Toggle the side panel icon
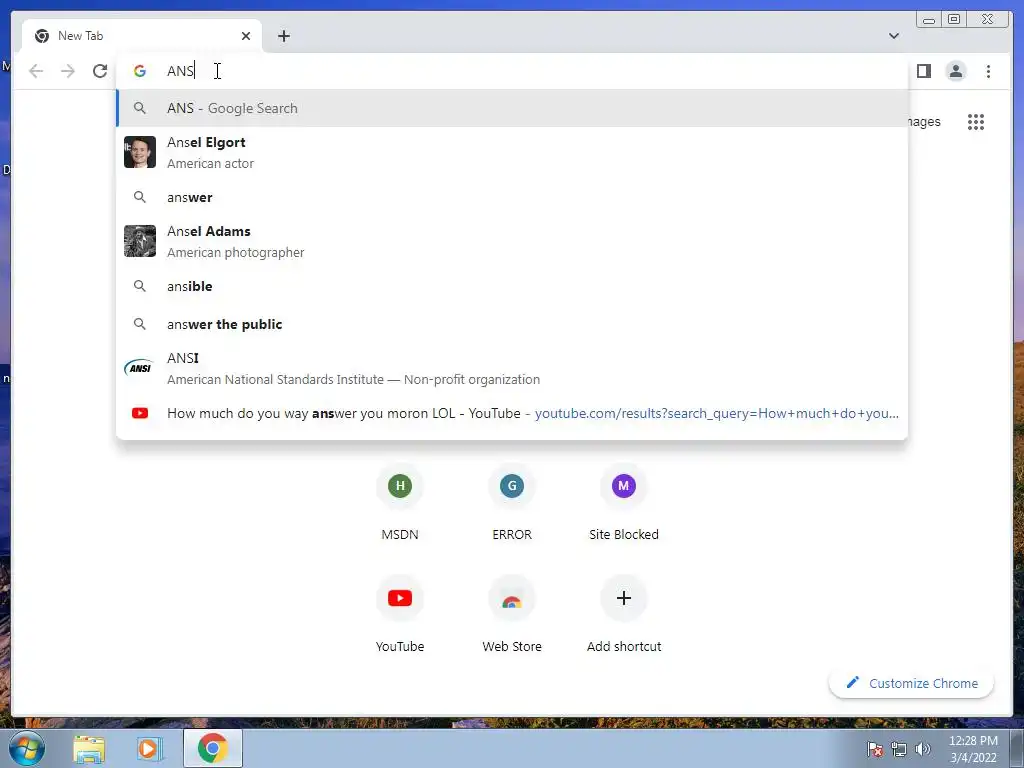Screen dimensions: 1024x768 coord(923,71)
